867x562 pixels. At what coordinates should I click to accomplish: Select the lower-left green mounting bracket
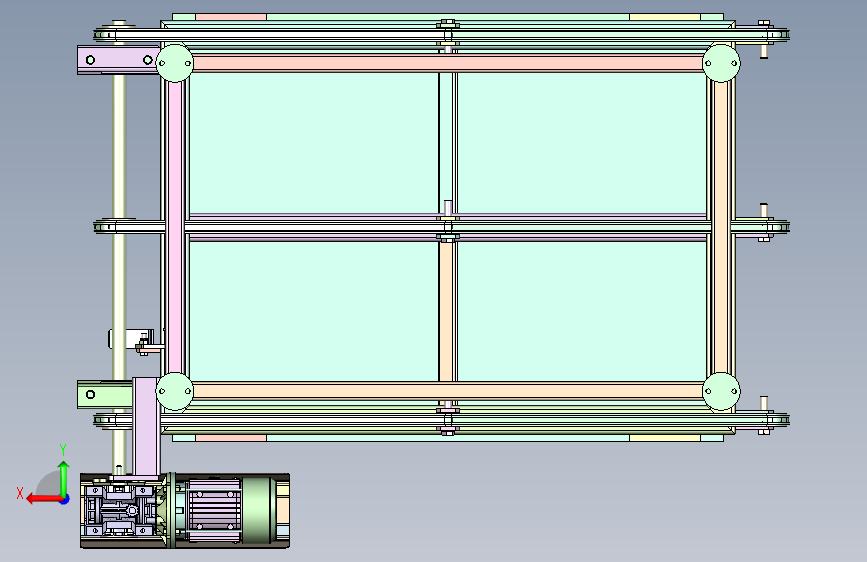click(x=105, y=394)
